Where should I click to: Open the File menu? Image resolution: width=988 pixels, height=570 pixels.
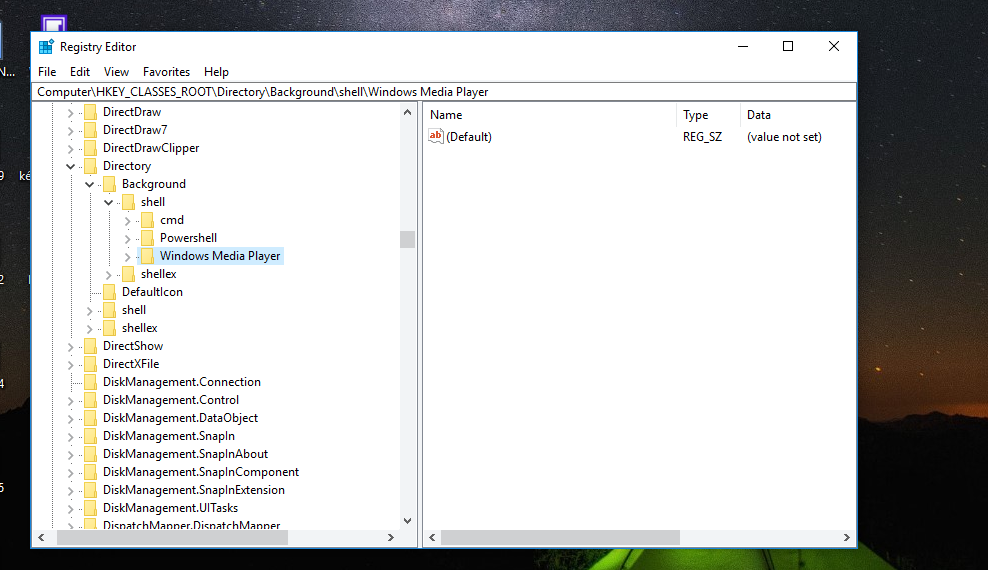[47, 72]
